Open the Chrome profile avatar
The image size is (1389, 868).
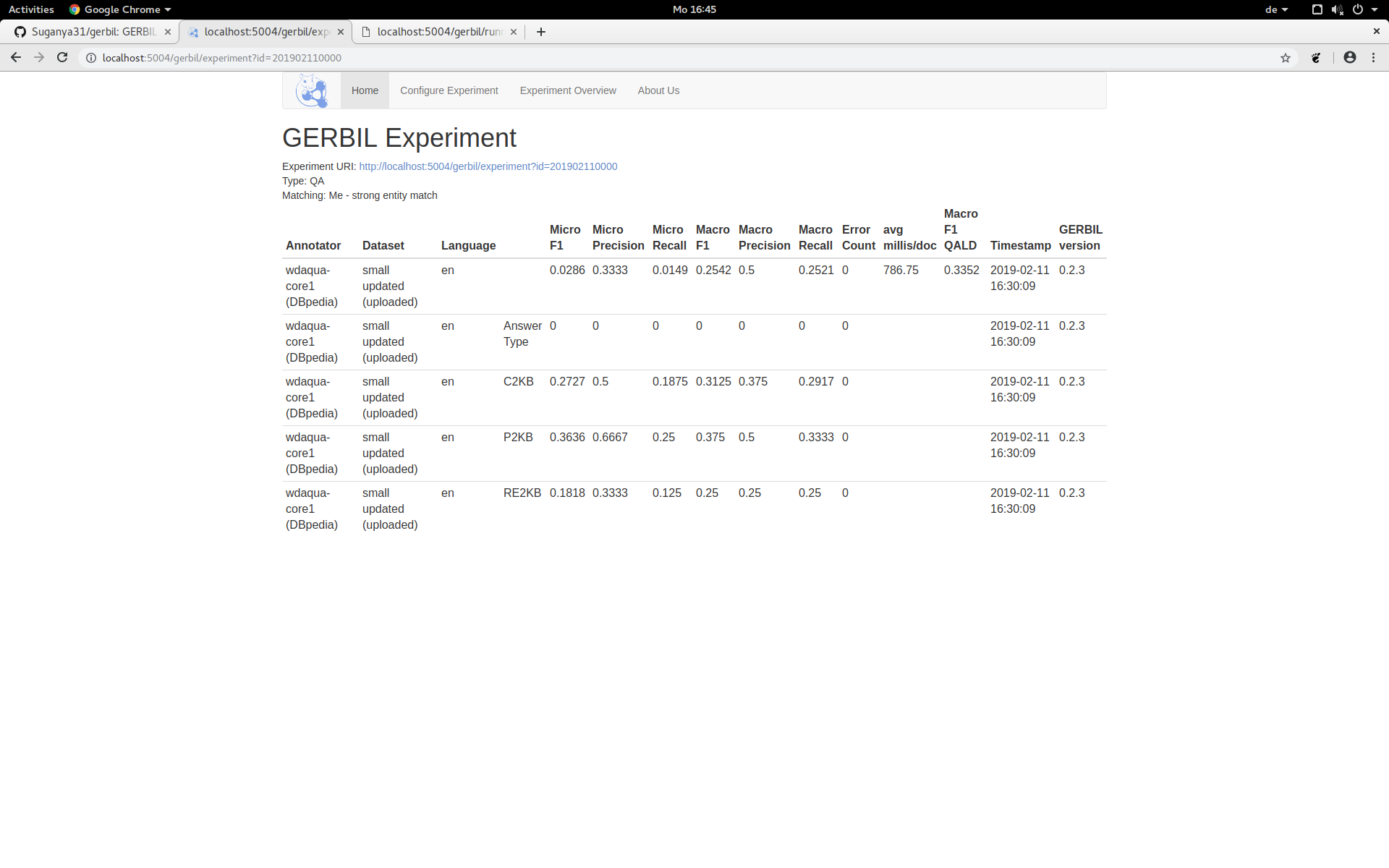point(1350,58)
